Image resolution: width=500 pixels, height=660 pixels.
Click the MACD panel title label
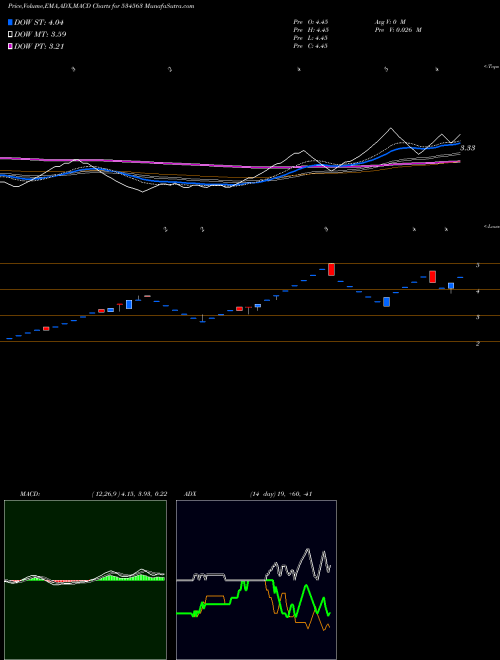[x=30, y=494]
